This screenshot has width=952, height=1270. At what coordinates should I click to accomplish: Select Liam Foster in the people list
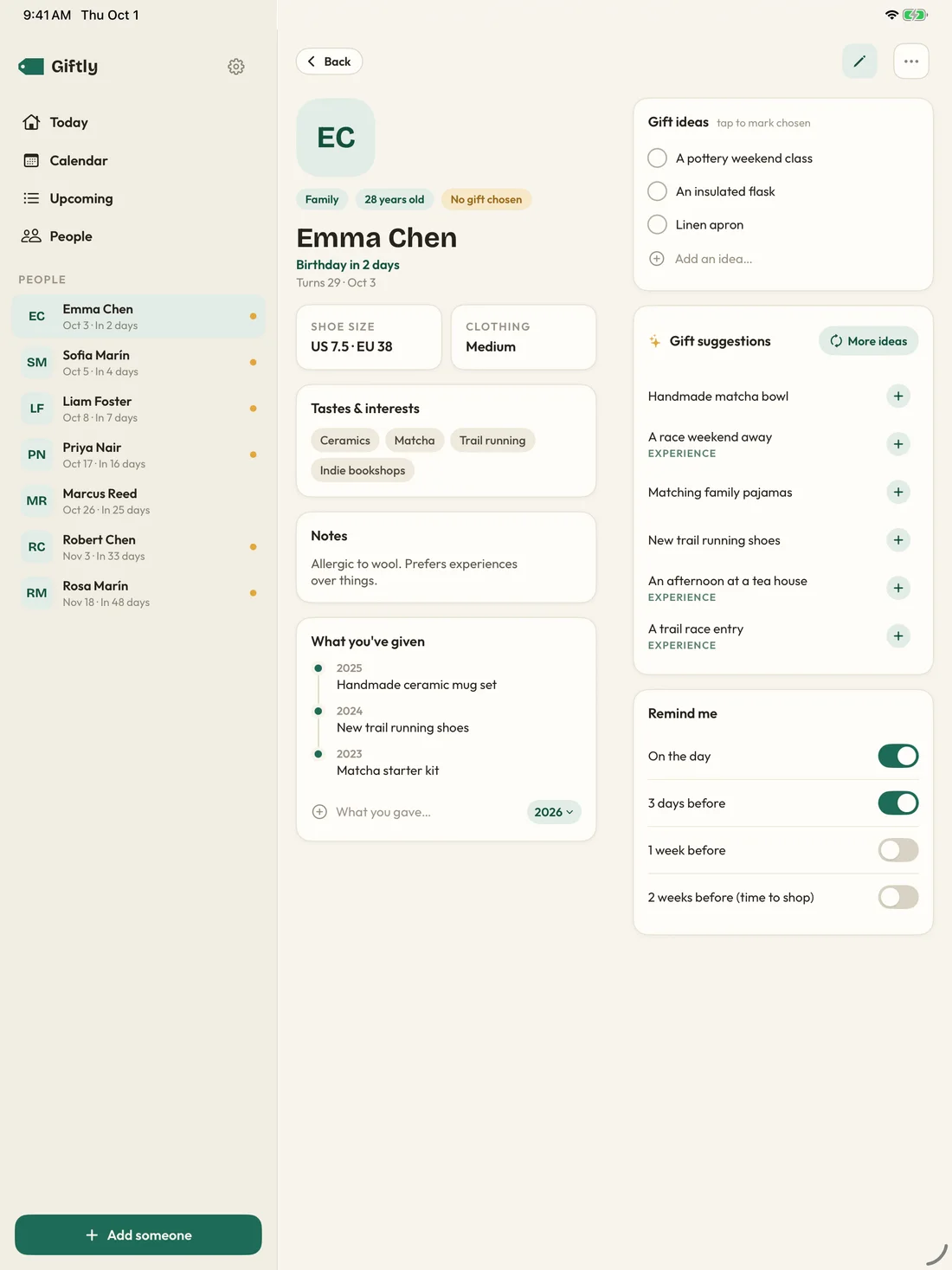[138, 409]
